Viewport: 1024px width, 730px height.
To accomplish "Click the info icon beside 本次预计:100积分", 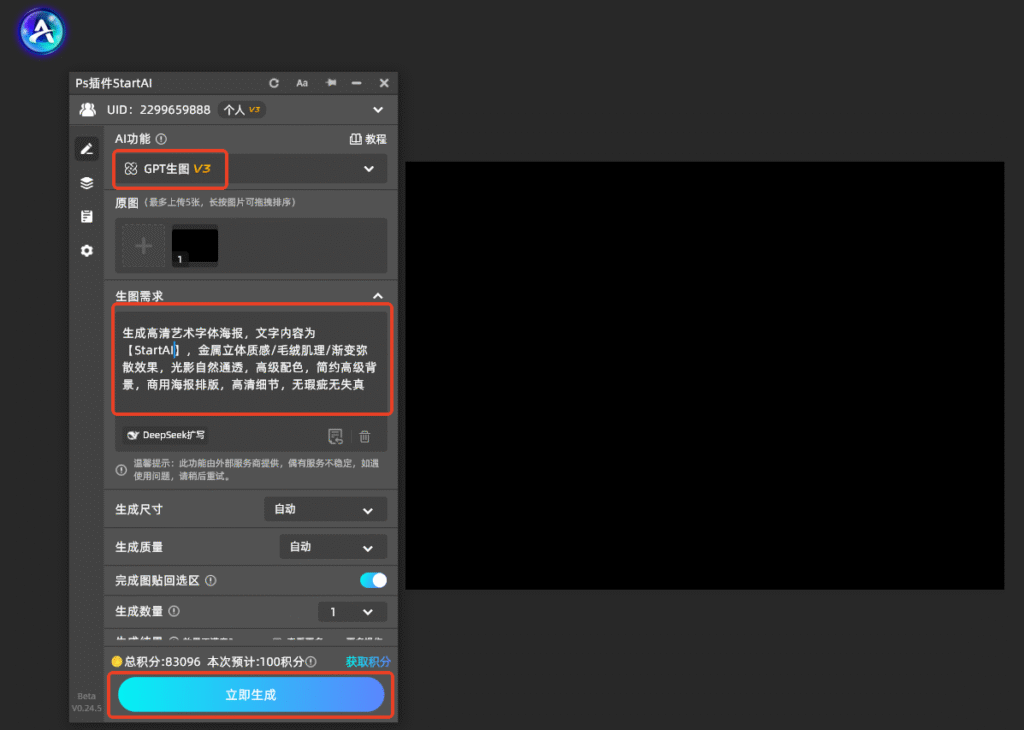I will pyautogui.click(x=312, y=661).
